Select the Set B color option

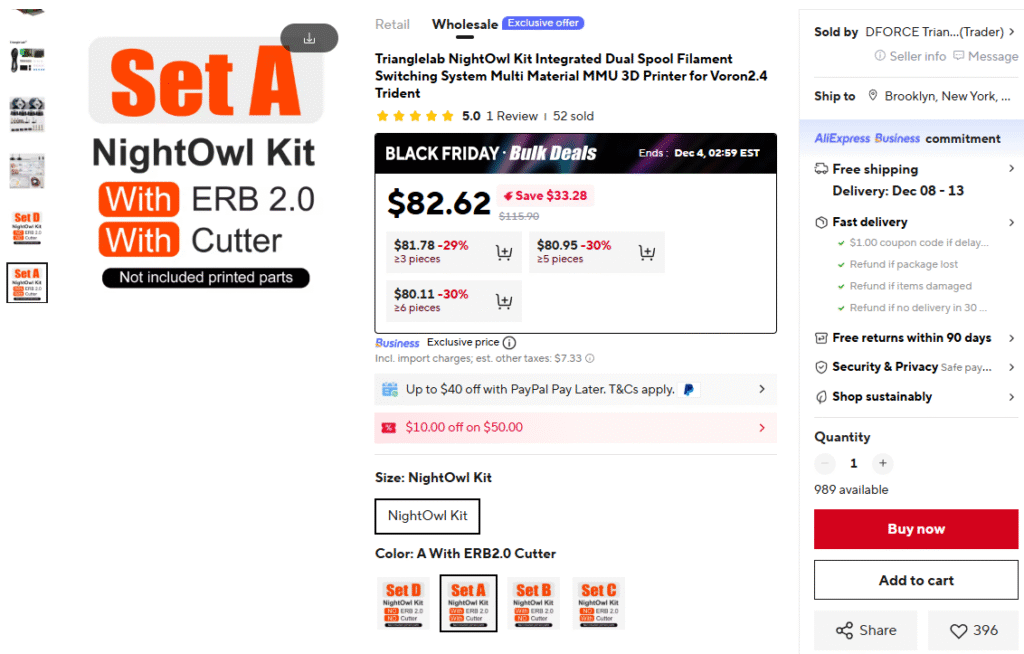533,603
